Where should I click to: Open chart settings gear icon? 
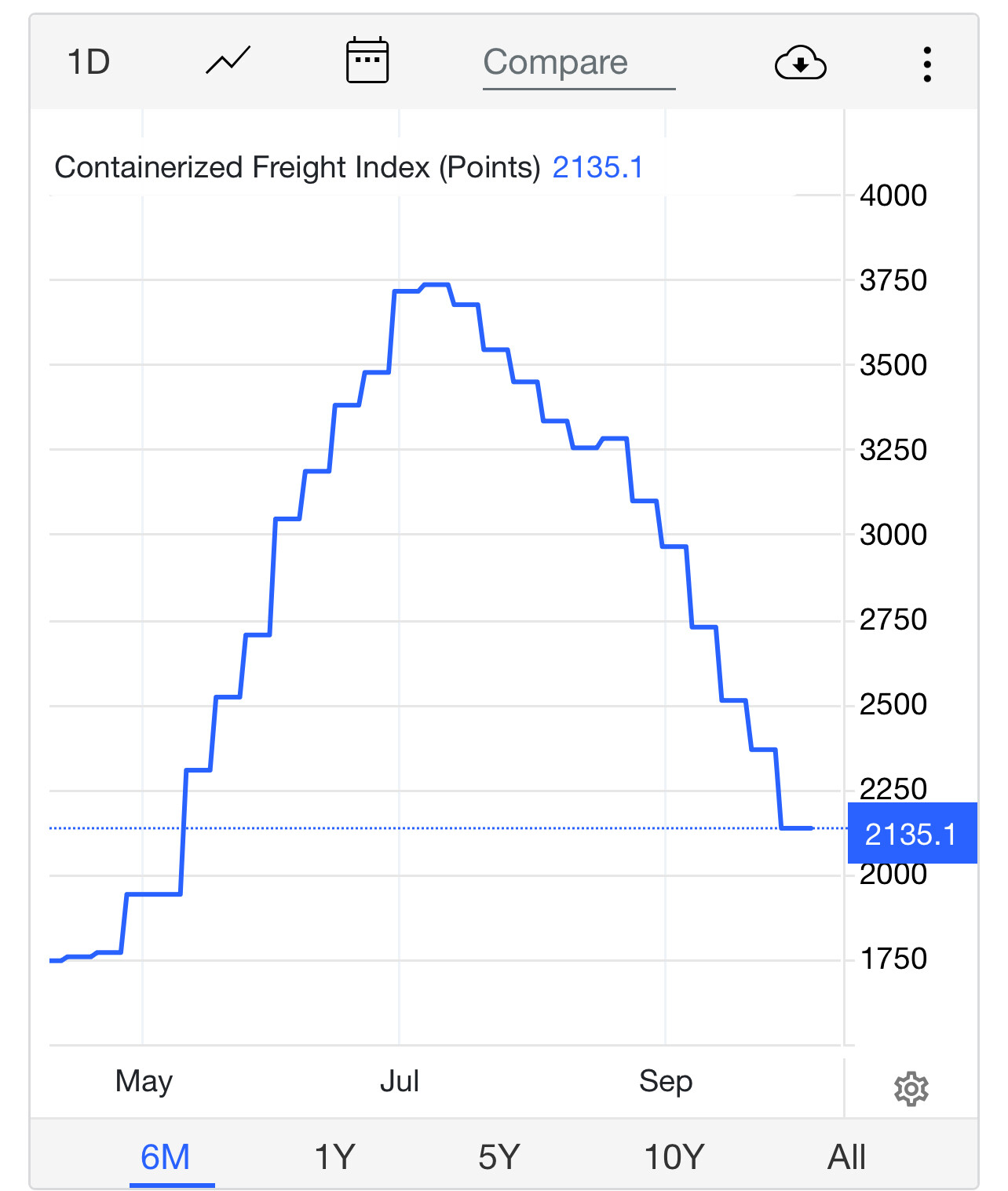[911, 1089]
